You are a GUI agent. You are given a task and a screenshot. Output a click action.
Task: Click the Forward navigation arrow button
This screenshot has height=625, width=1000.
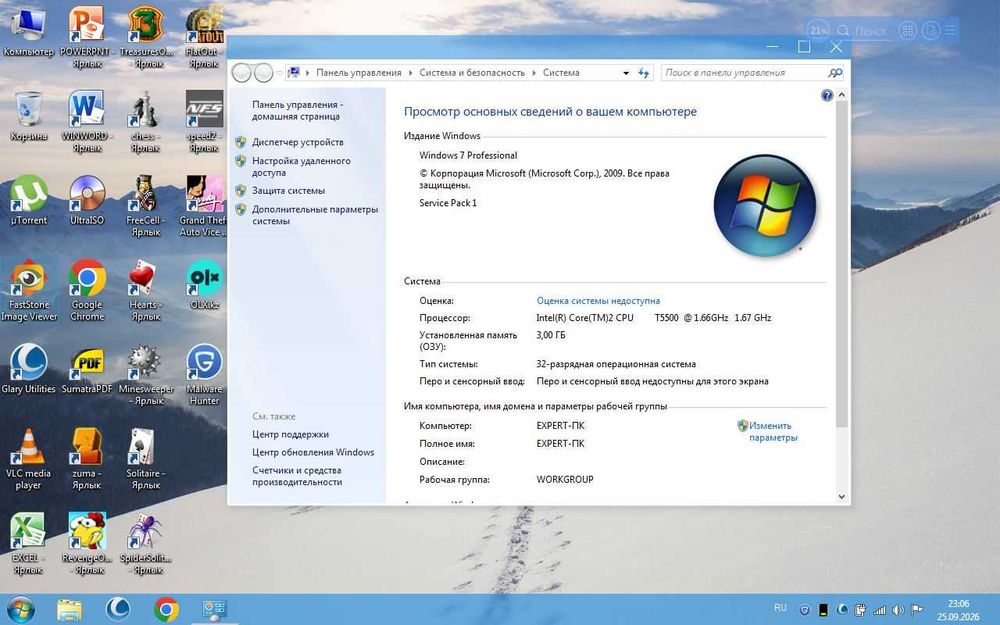pos(263,73)
